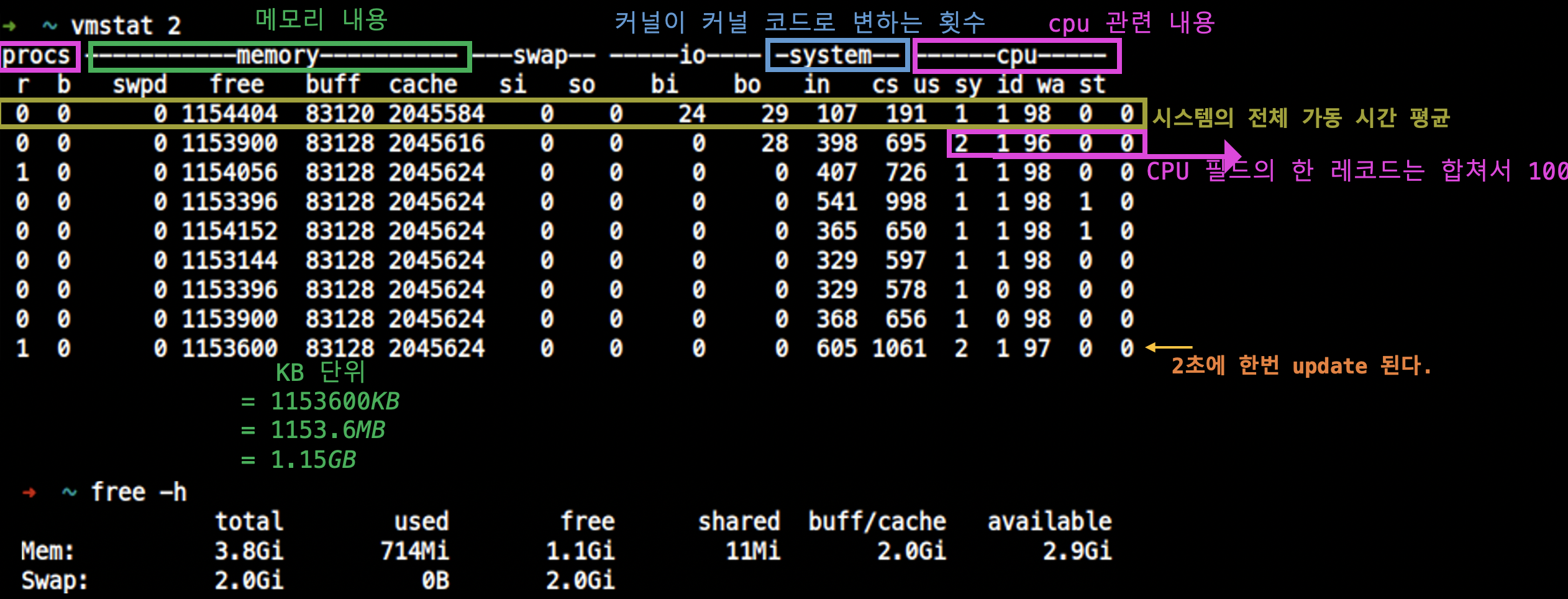Screen dimensions: 1568x599
Task: Select the procs column header
Action: click(39, 56)
